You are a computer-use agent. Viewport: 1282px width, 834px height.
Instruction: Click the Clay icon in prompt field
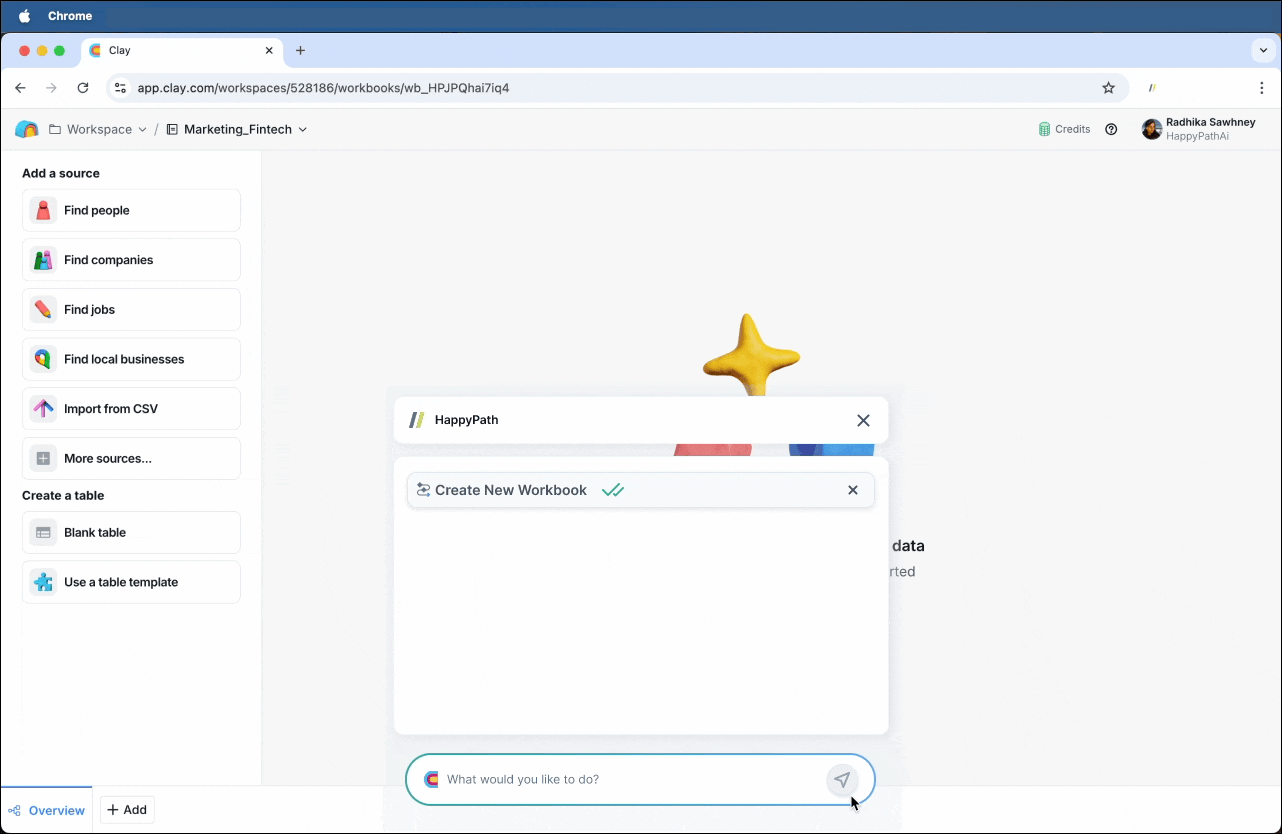pyautogui.click(x=431, y=780)
